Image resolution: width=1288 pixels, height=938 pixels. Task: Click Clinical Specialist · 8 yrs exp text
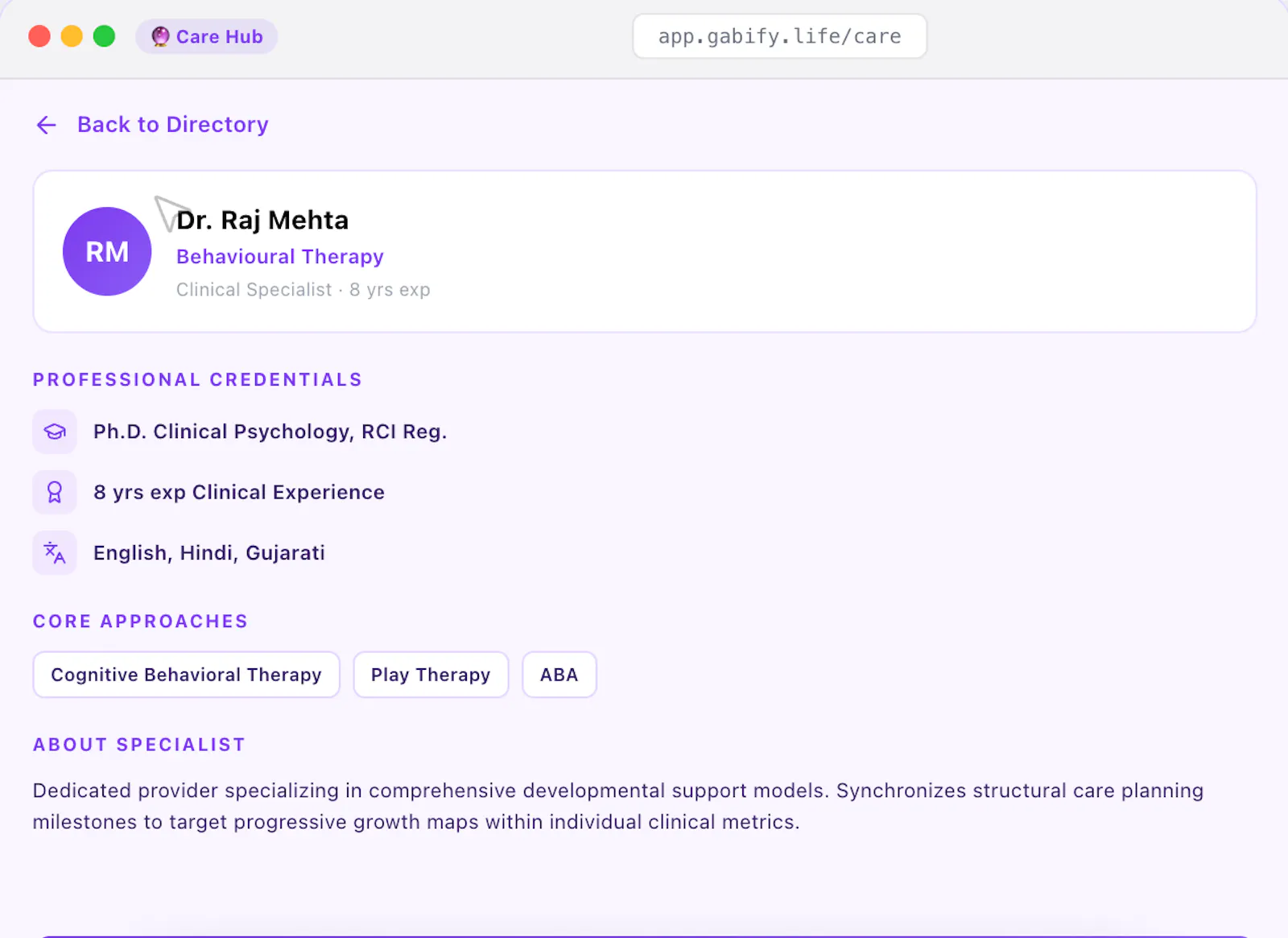[303, 290]
